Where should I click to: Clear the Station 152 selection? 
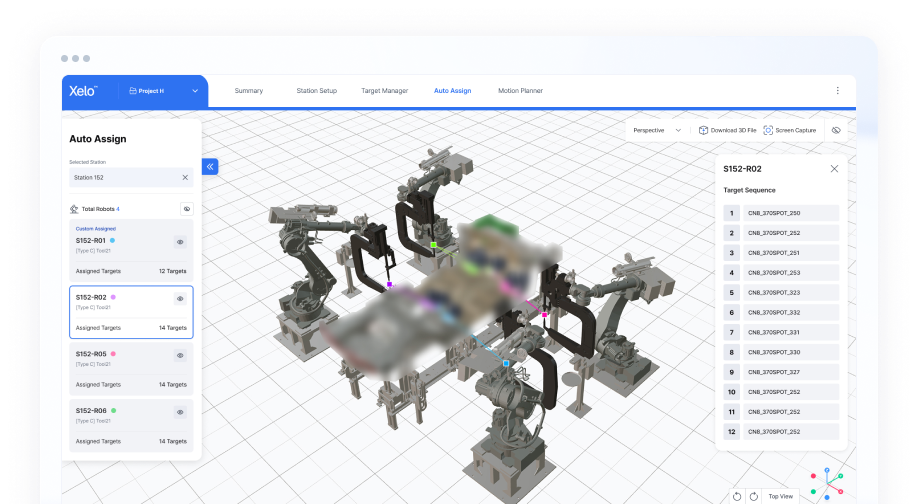click(185, 177)
